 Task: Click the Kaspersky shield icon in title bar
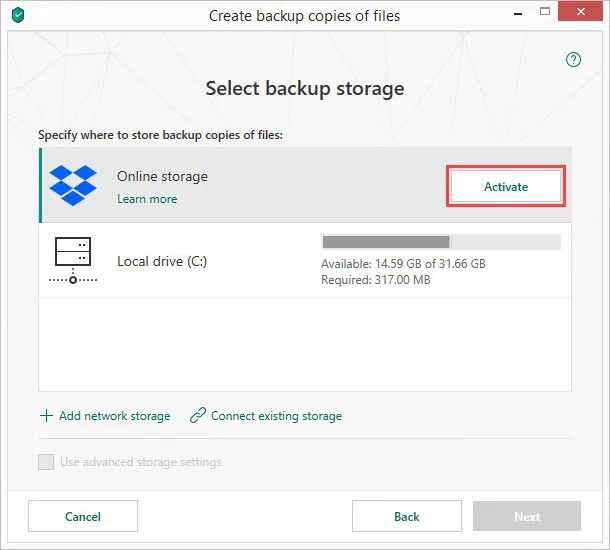pos(18,15)
